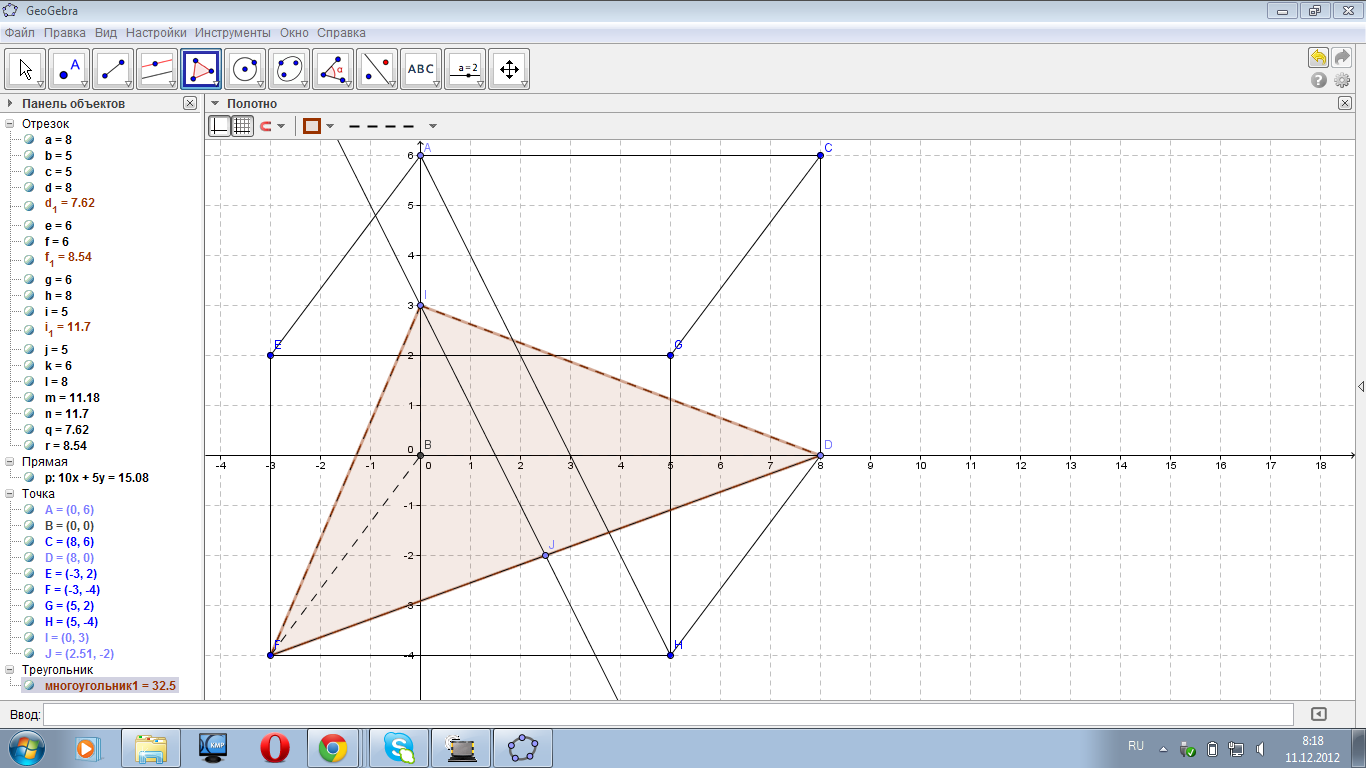Screen dimensions: 1366x768
Task: Open the settings gear icon
Action: (1342, 80)
